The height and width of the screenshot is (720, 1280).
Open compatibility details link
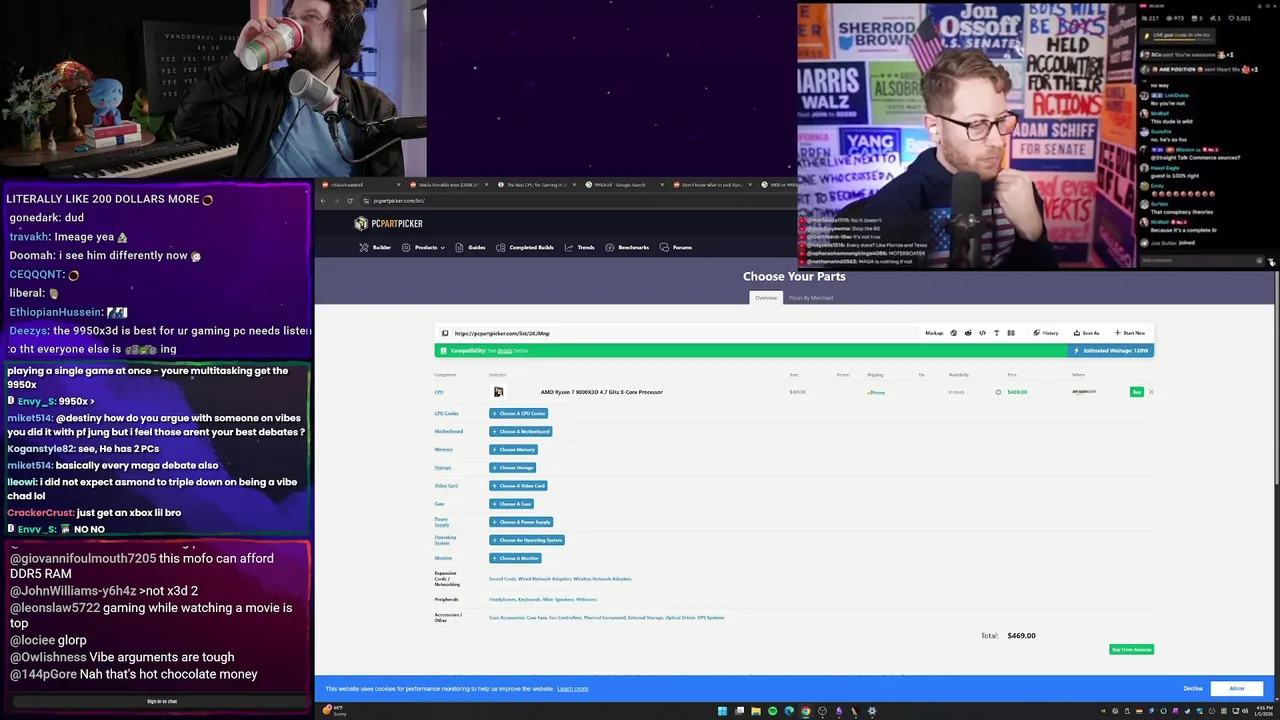tap(505, 351)
